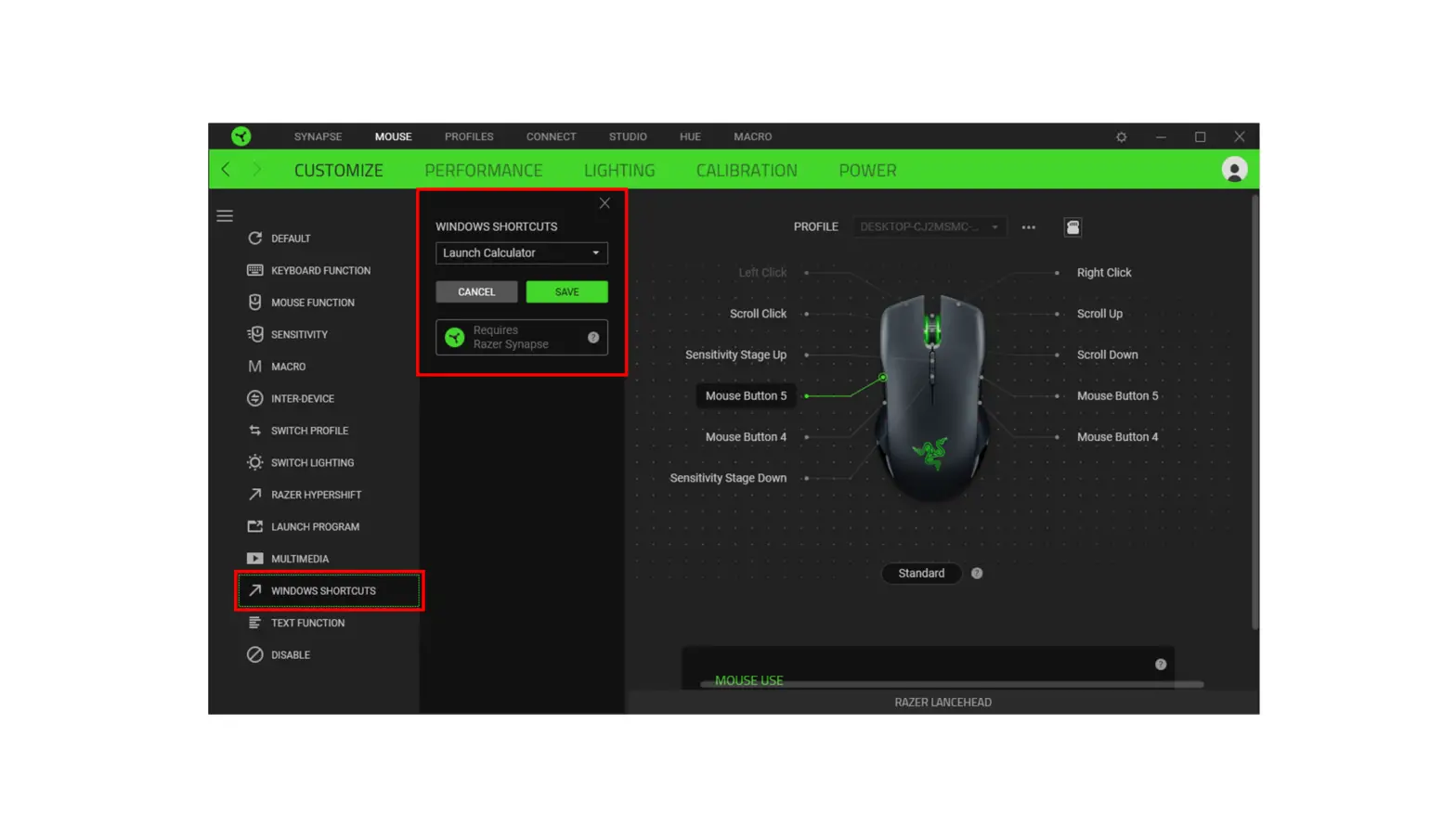1456x839 pixels.
Task: Select the Windows Shortcuts arrow icon
Action: (254, 590)
